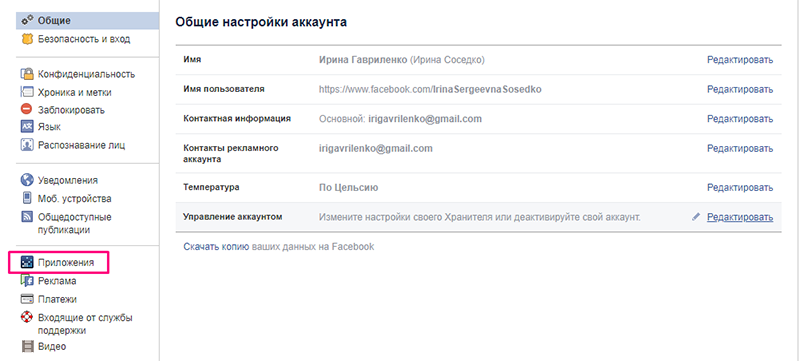Edit the Имя пользователя row
Viewport: 800px width, 361px height.
point(740,89)
